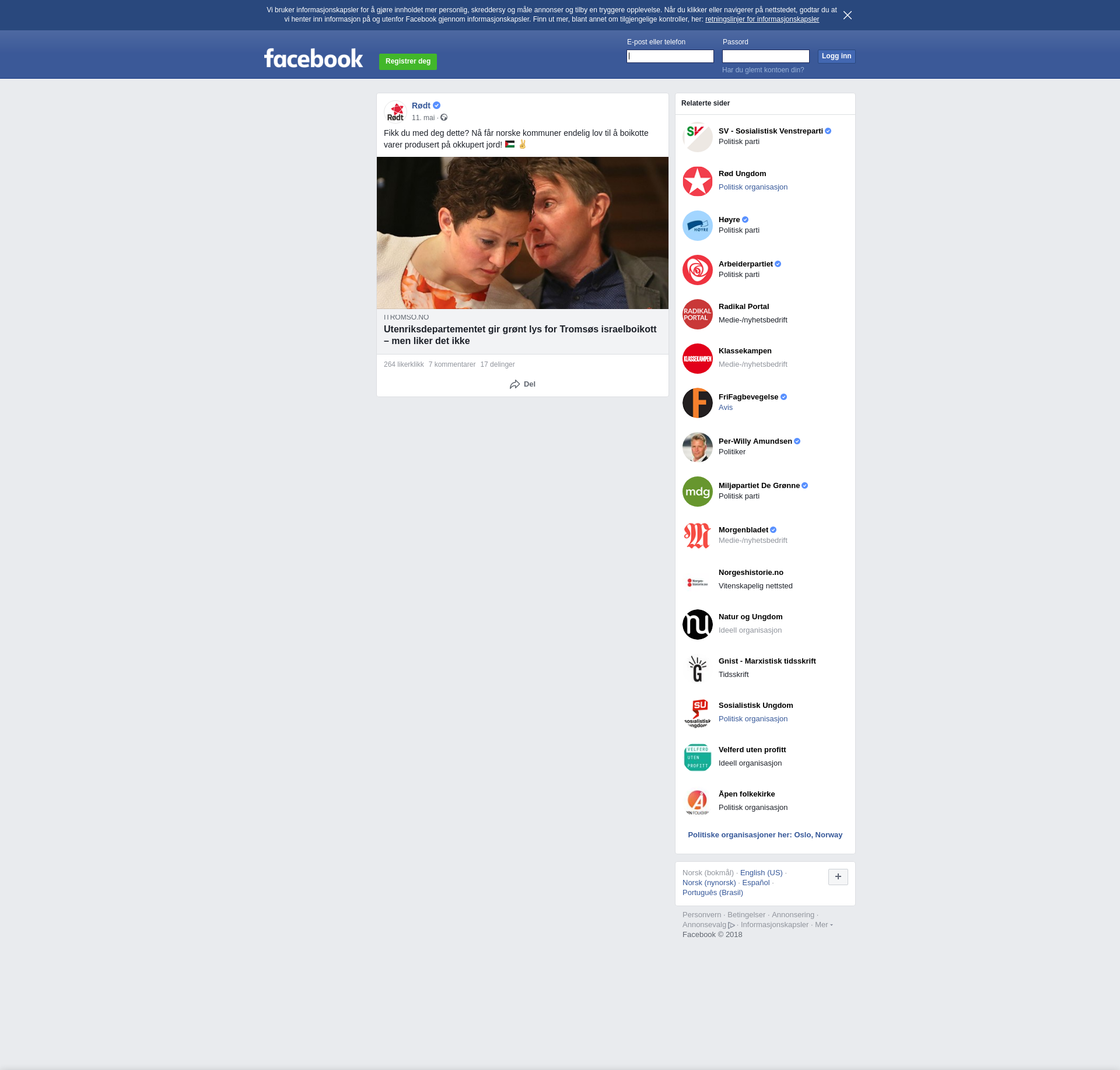Click the Arbeiderpartiet rose logo
This screenshot has height=1070, width=1120.
698,270
